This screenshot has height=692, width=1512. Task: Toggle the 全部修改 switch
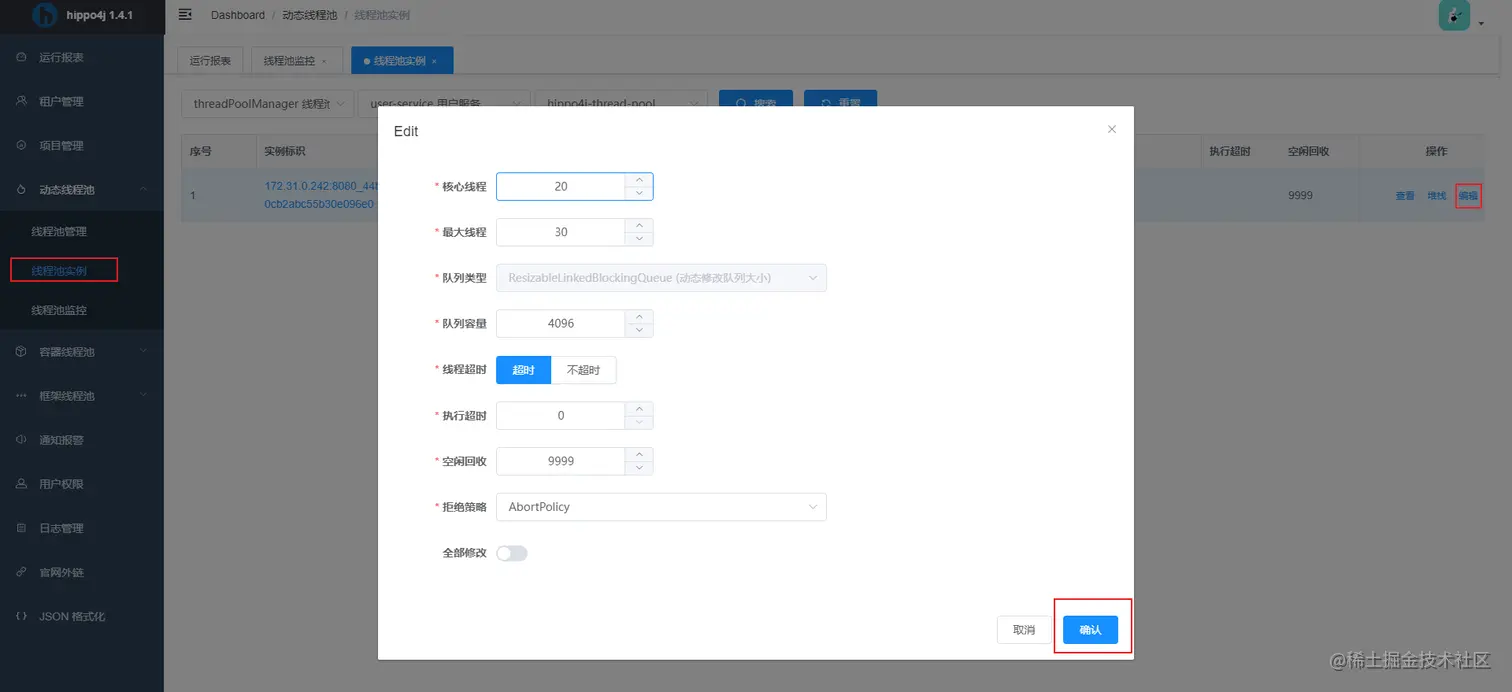(x=512, y=553)
